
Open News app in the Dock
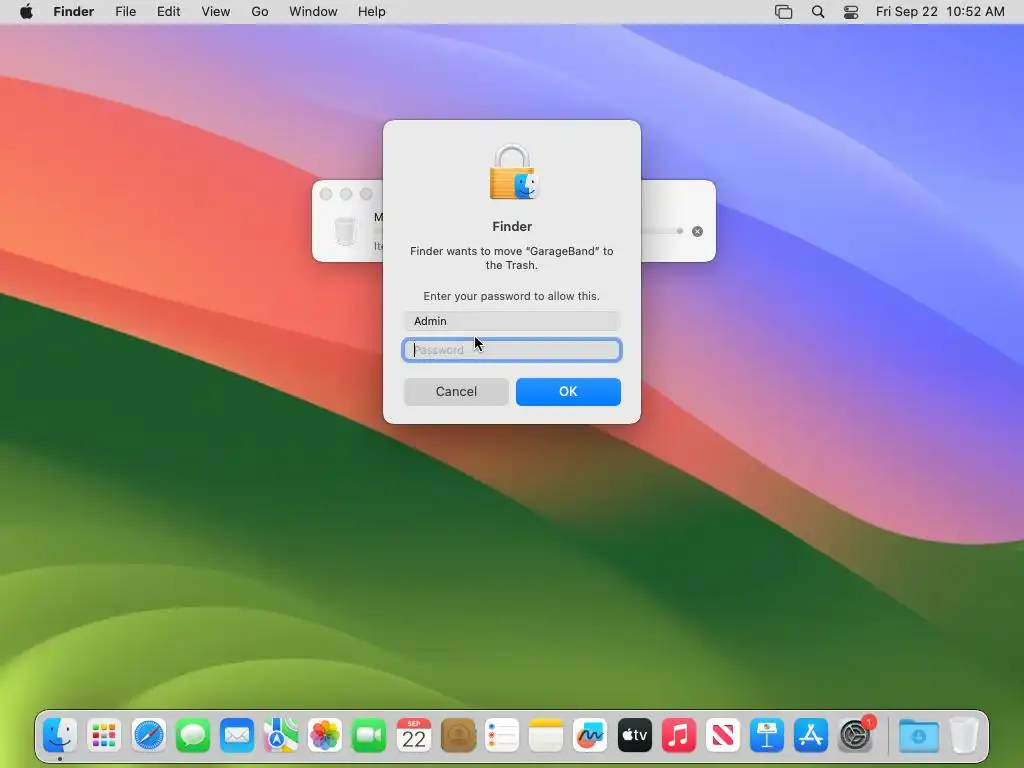coord(723,736)
